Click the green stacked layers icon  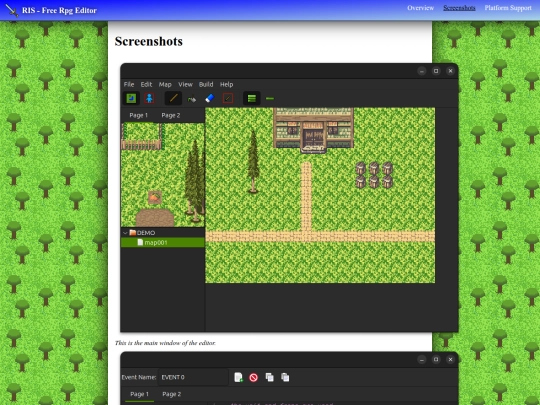[x=252, y=98]
